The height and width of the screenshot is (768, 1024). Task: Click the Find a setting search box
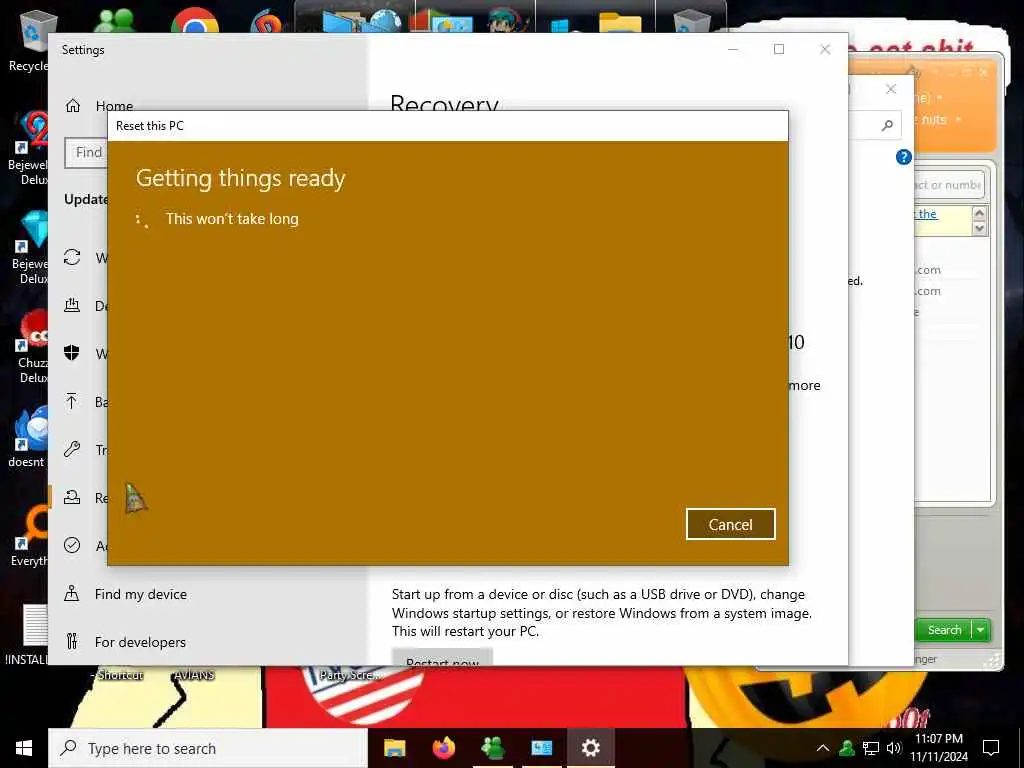pos(86,152)
